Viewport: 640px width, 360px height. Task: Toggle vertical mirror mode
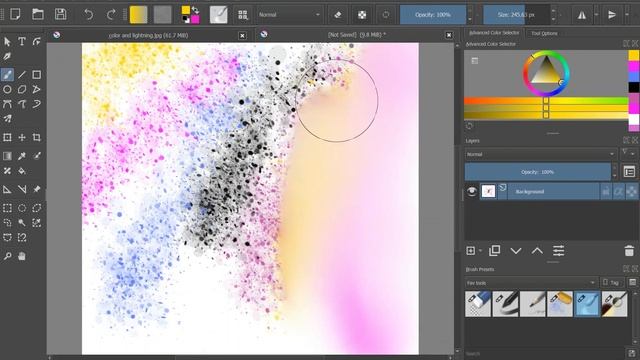[611, 15]
